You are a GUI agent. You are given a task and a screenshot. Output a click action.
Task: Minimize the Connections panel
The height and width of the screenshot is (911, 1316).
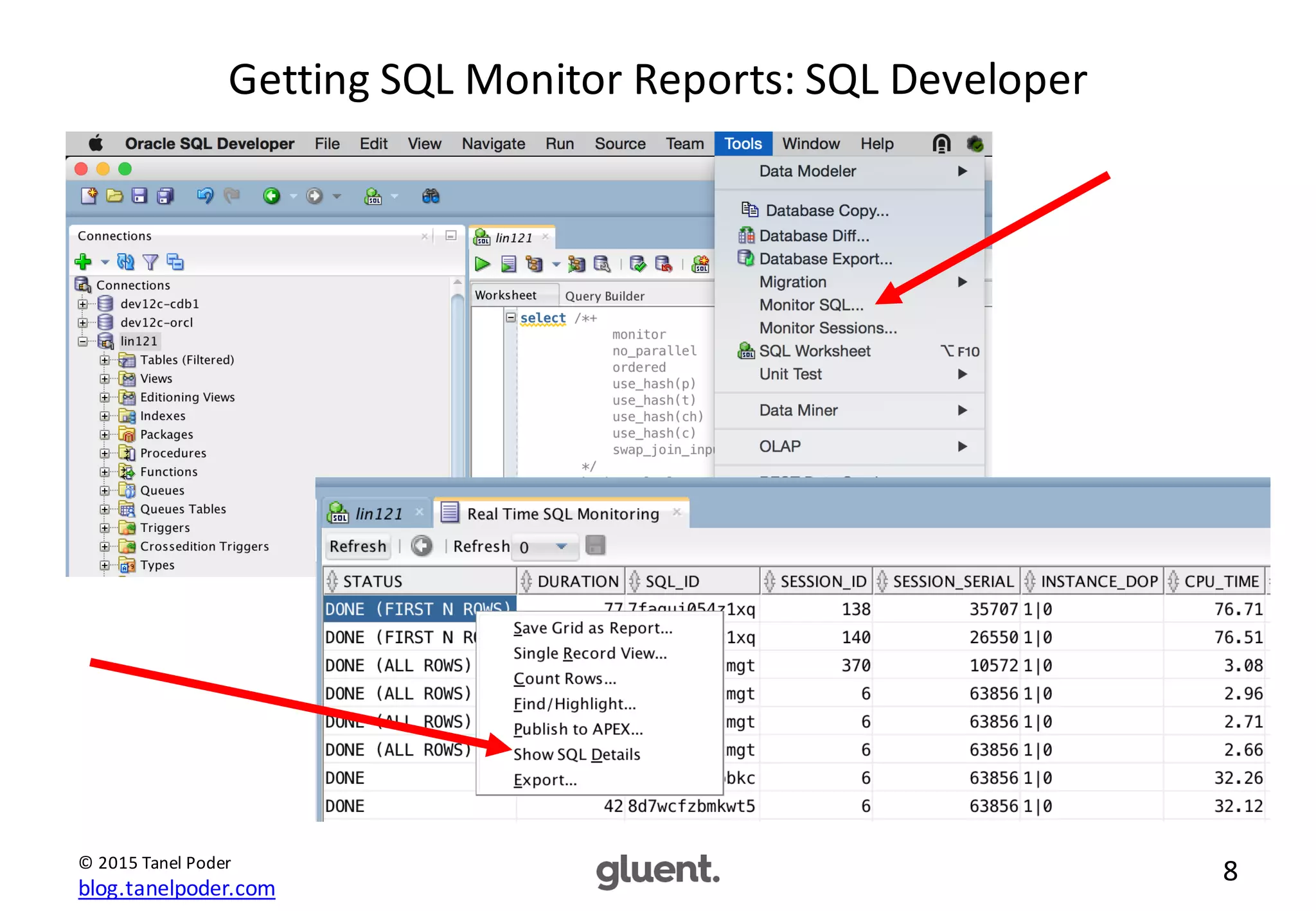click(x=451, y=235)
